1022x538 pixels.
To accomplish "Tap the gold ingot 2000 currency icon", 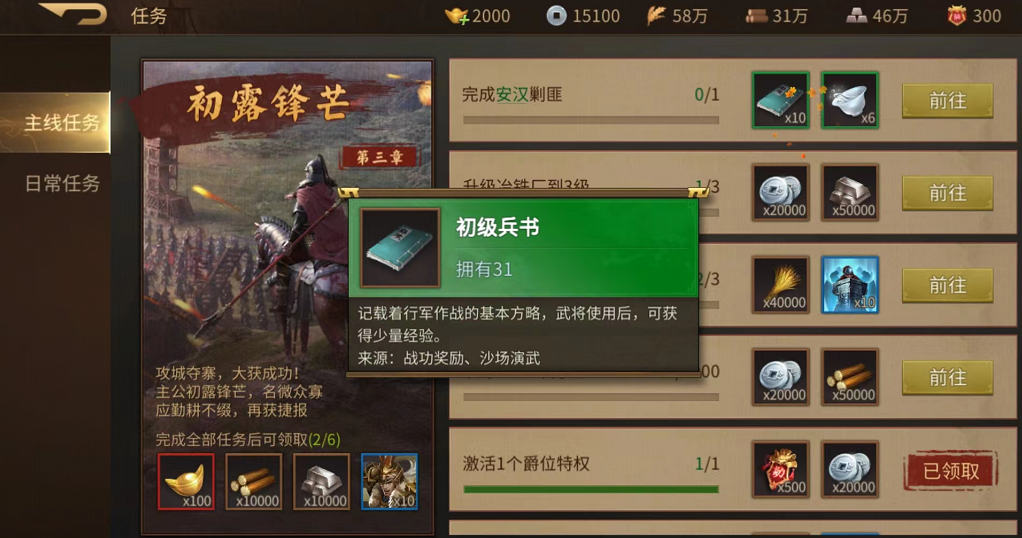I will (456, 16).
